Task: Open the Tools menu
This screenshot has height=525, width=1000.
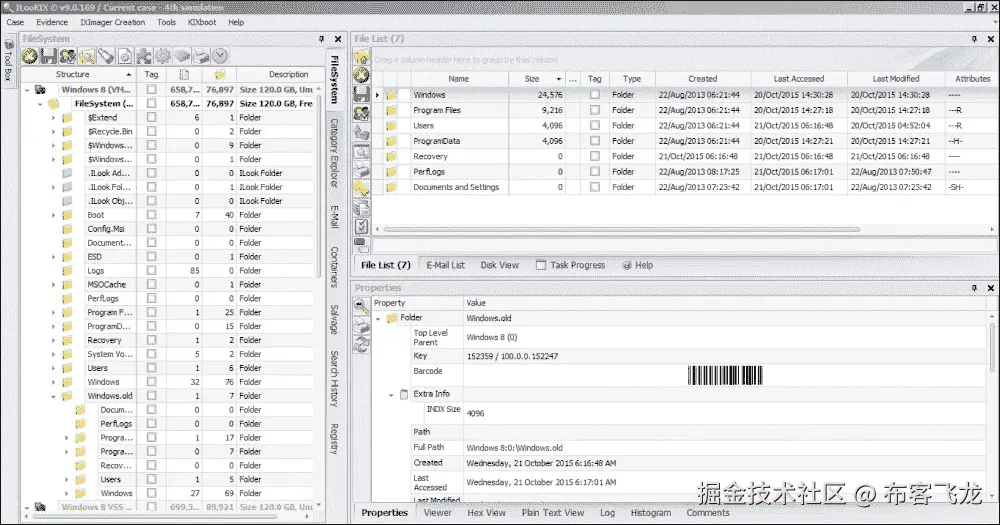Action: click(x=166, y=22)
